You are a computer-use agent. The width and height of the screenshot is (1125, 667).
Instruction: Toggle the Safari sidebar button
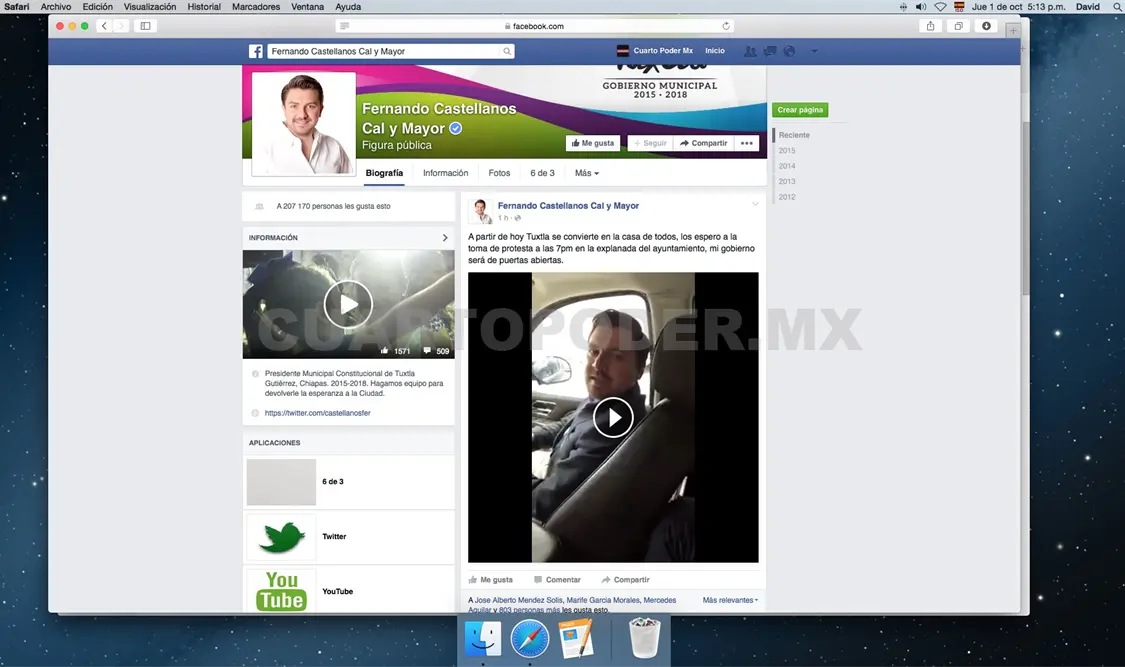145,26
